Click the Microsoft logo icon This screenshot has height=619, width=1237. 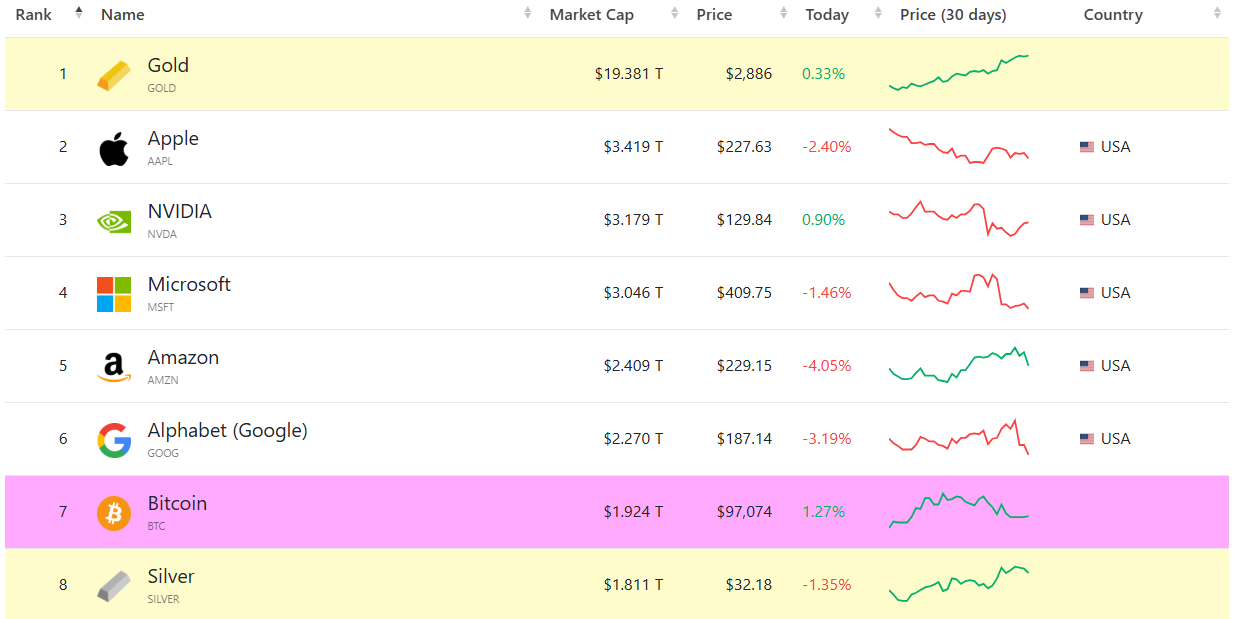click(x=114, y=294)
